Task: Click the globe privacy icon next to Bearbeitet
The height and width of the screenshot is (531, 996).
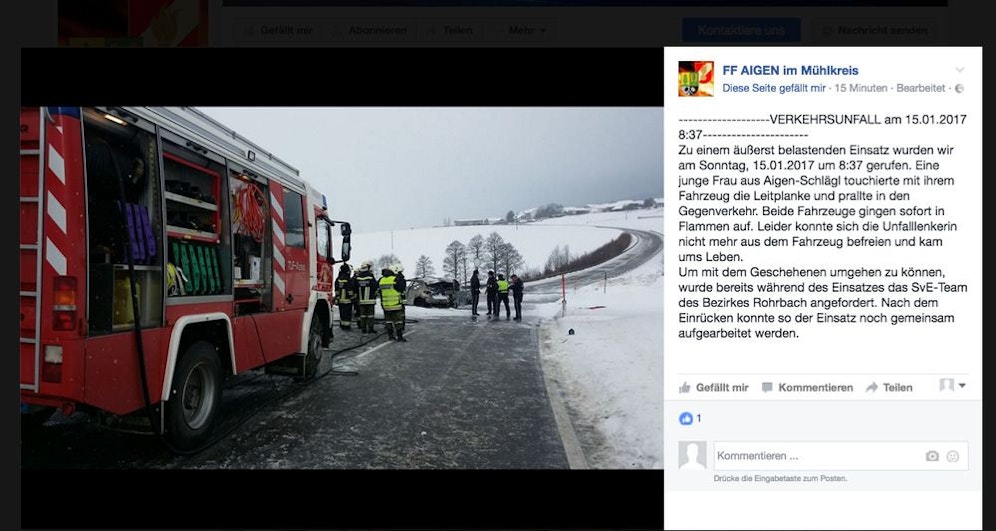Action: 959,88
